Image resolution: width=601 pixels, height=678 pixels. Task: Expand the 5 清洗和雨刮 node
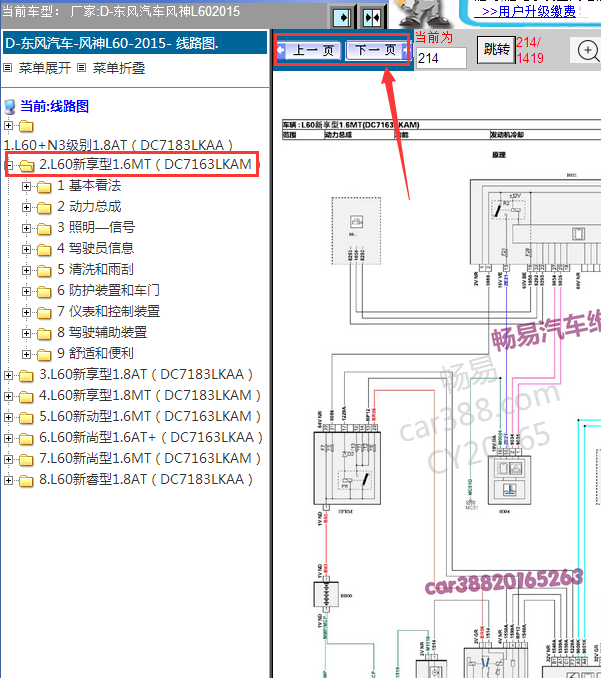[x=26, y=270]
